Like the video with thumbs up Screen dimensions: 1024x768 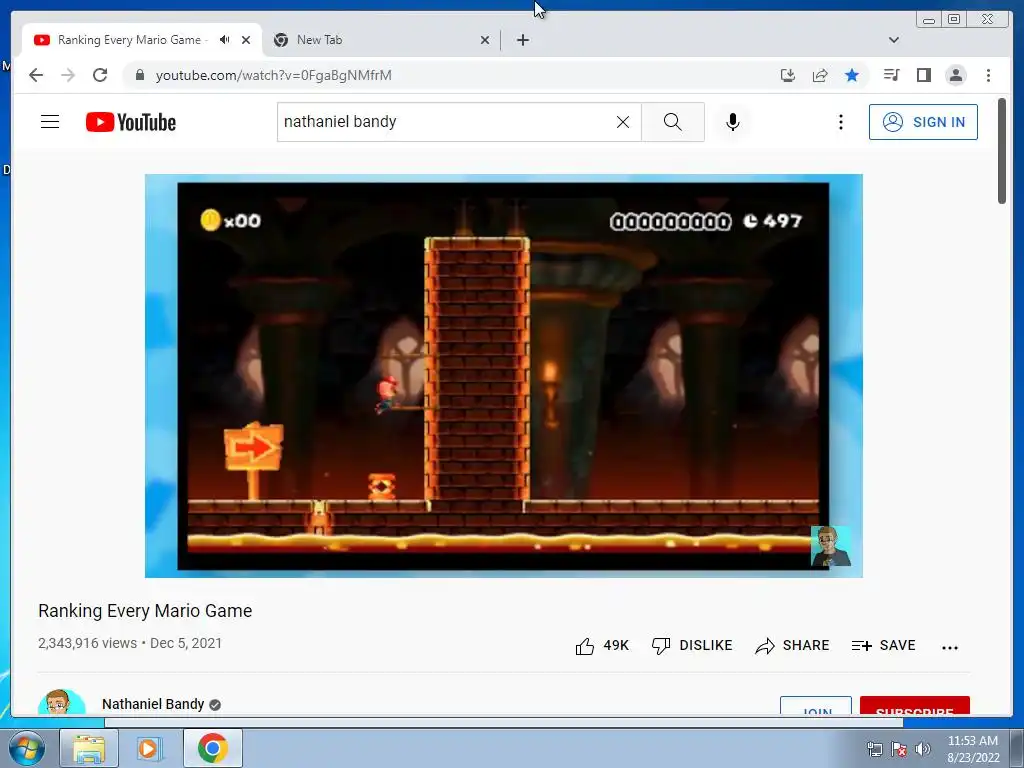pos(601,646)
